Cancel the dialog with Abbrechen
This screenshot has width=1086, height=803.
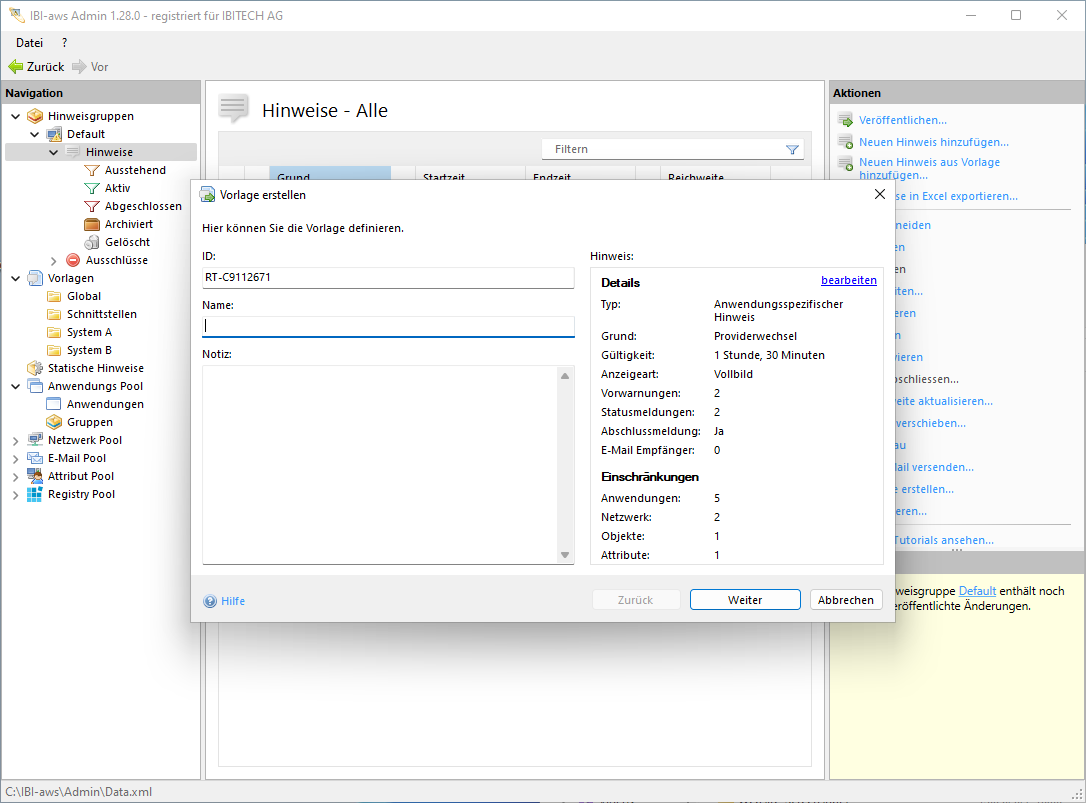click(846, 600)
